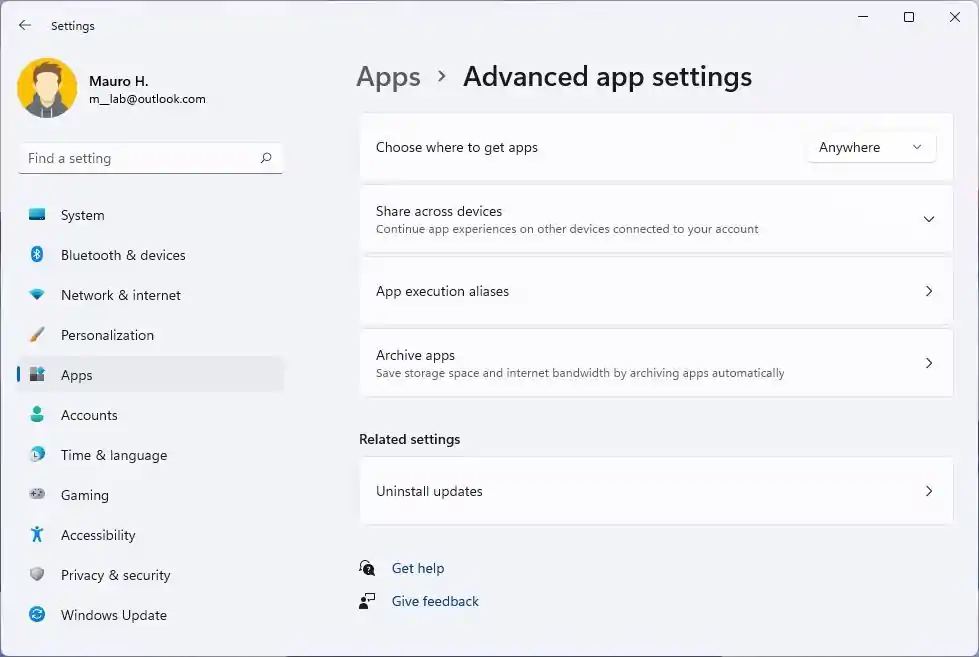
Task: Select the Network & internet wifi icon
Action: tap(37, 295)
